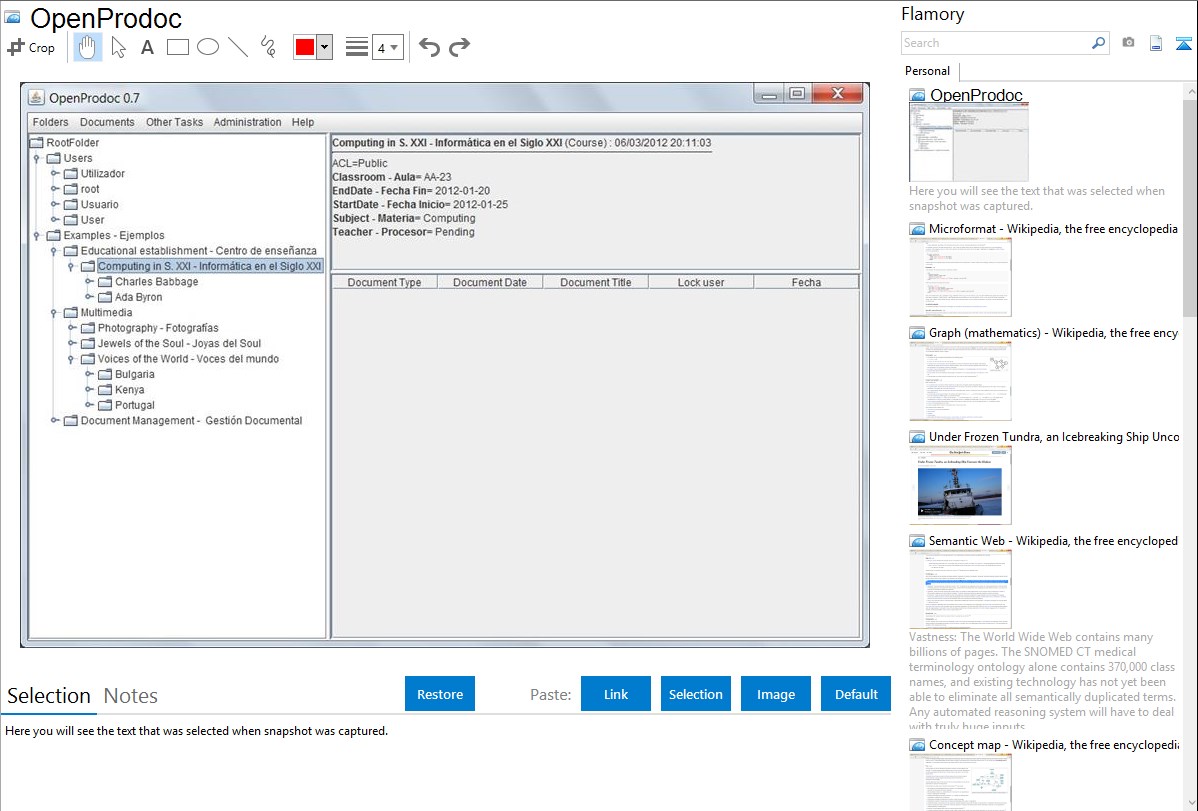Click the Document Date column header
Image resolution: width=1198 pixels, height=811 pixels.
click(x=490, y=282)
